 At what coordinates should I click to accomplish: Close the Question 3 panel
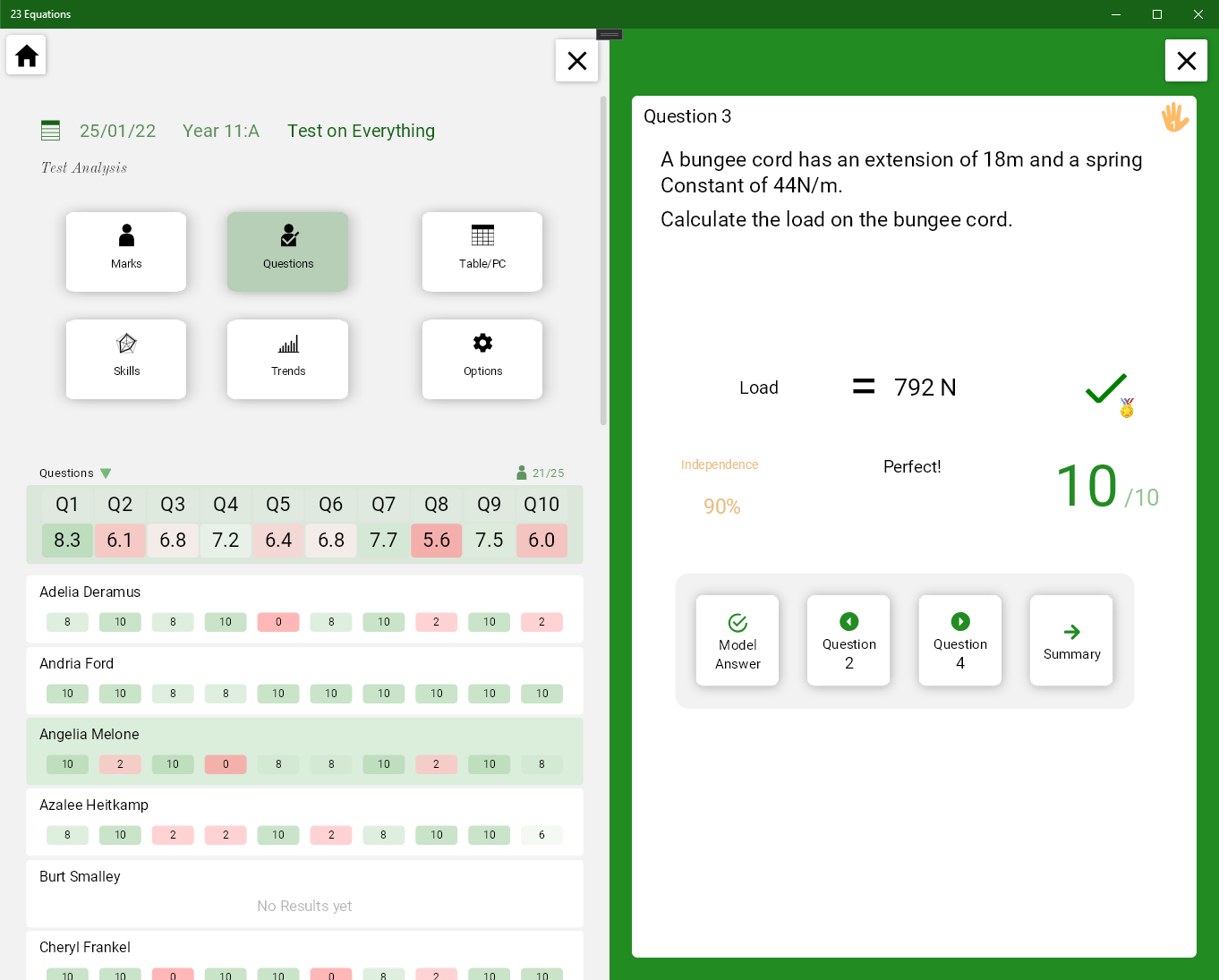1187,61
